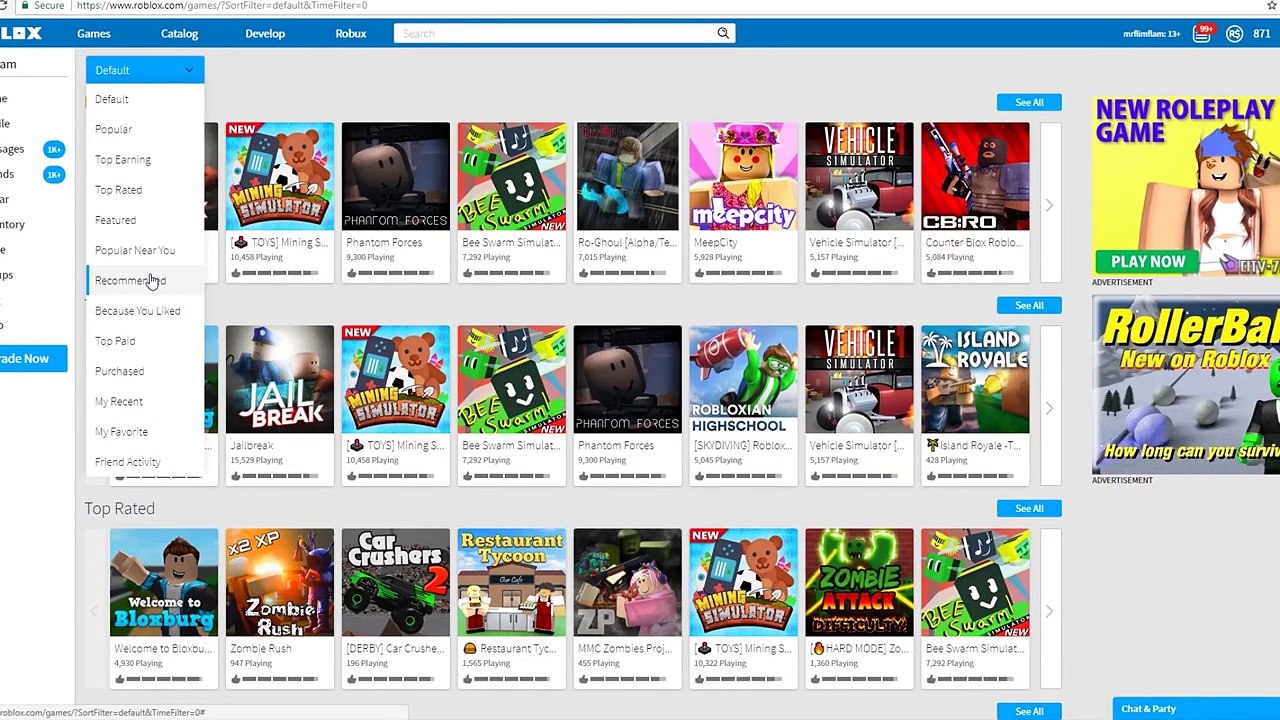
Task: Go to the Develop nav tab
Action: pos(265,34)
